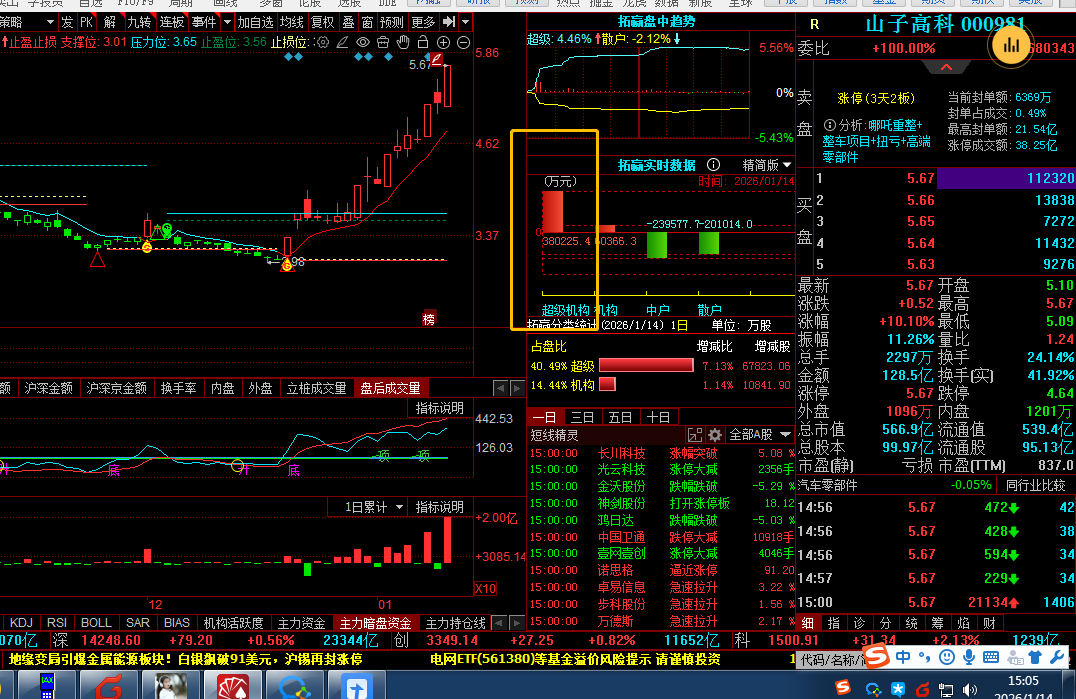Screen dimensions: 1076x699
Task: Zoom in with the plus circle icon
Action: [443, 43]
